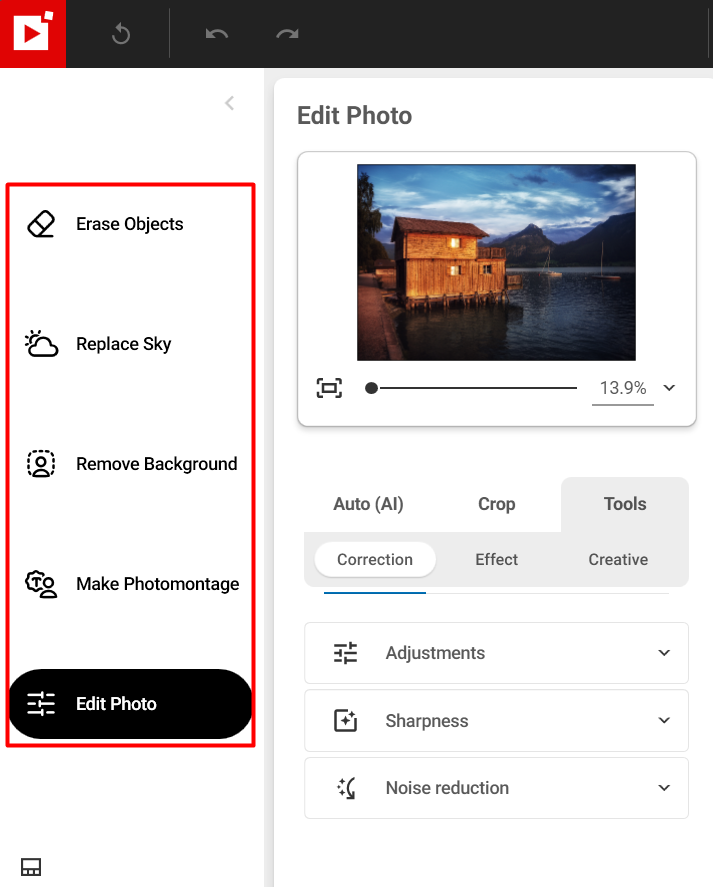Screen dimensions: 713x887
Task: Open the zoom level dropdown
Action: pyautogui.click(x=668, y=388)
